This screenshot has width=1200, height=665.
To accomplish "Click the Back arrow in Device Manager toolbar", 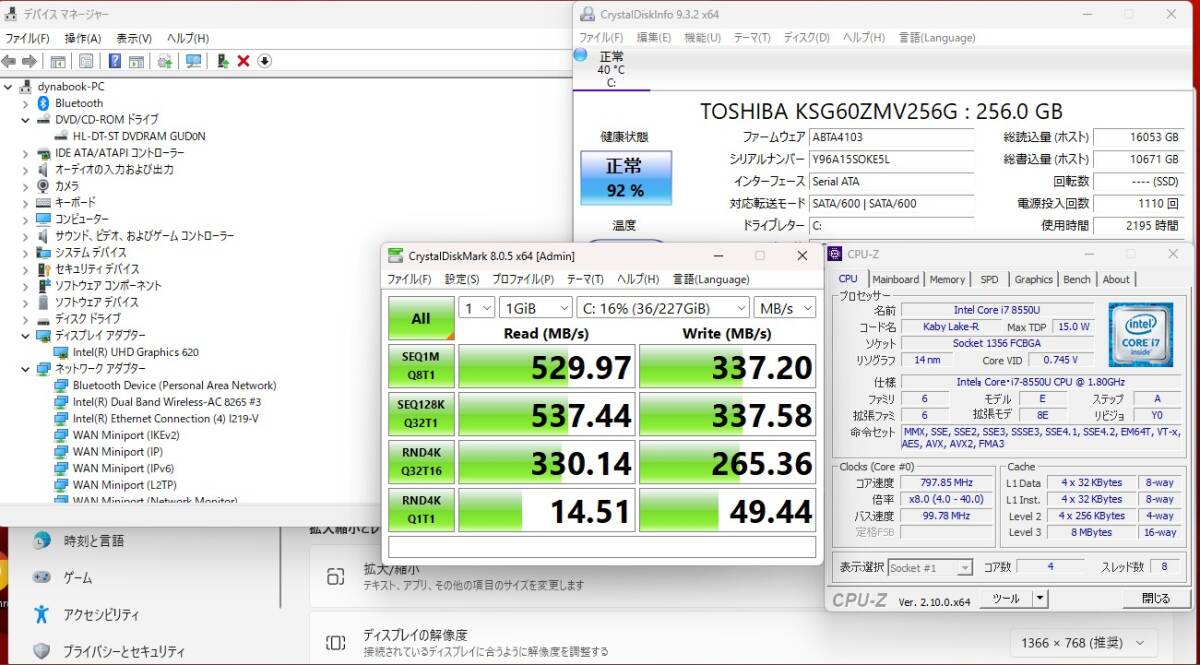I will tap(9, 61).
